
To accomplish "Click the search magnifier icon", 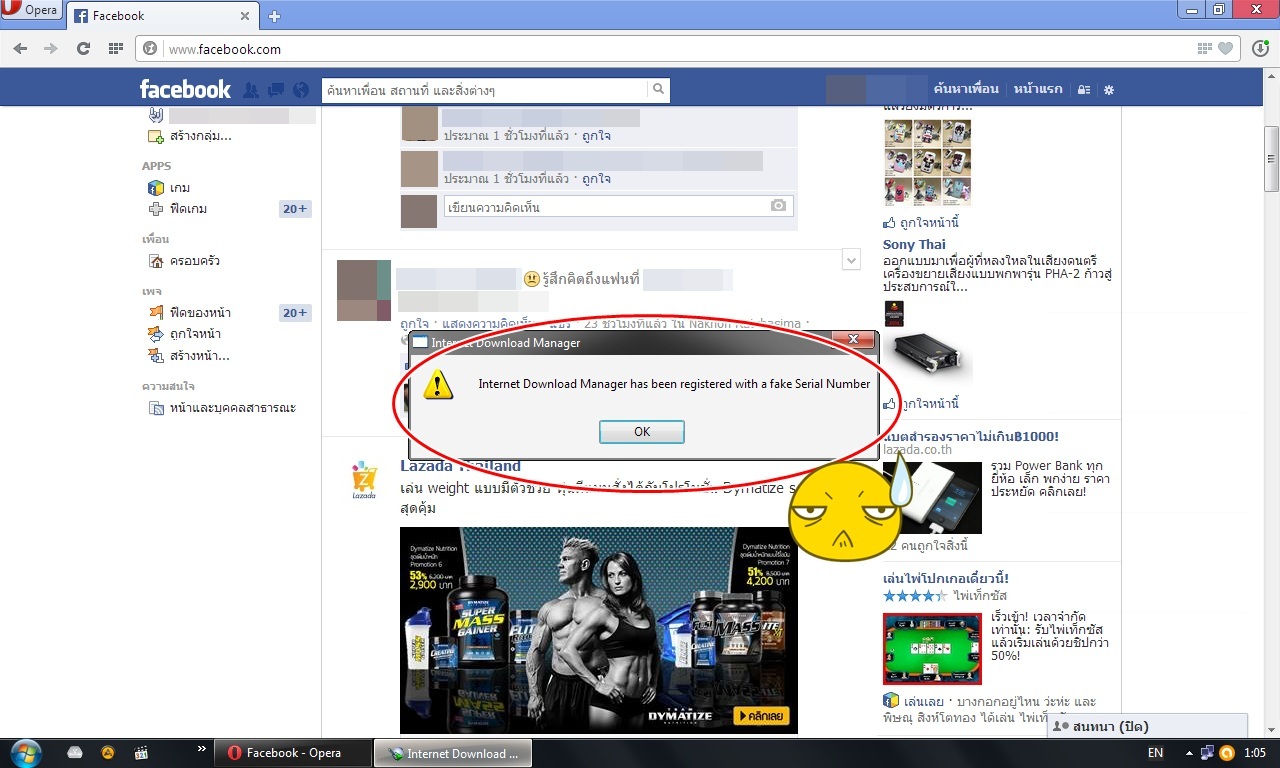I will [658, 89].
